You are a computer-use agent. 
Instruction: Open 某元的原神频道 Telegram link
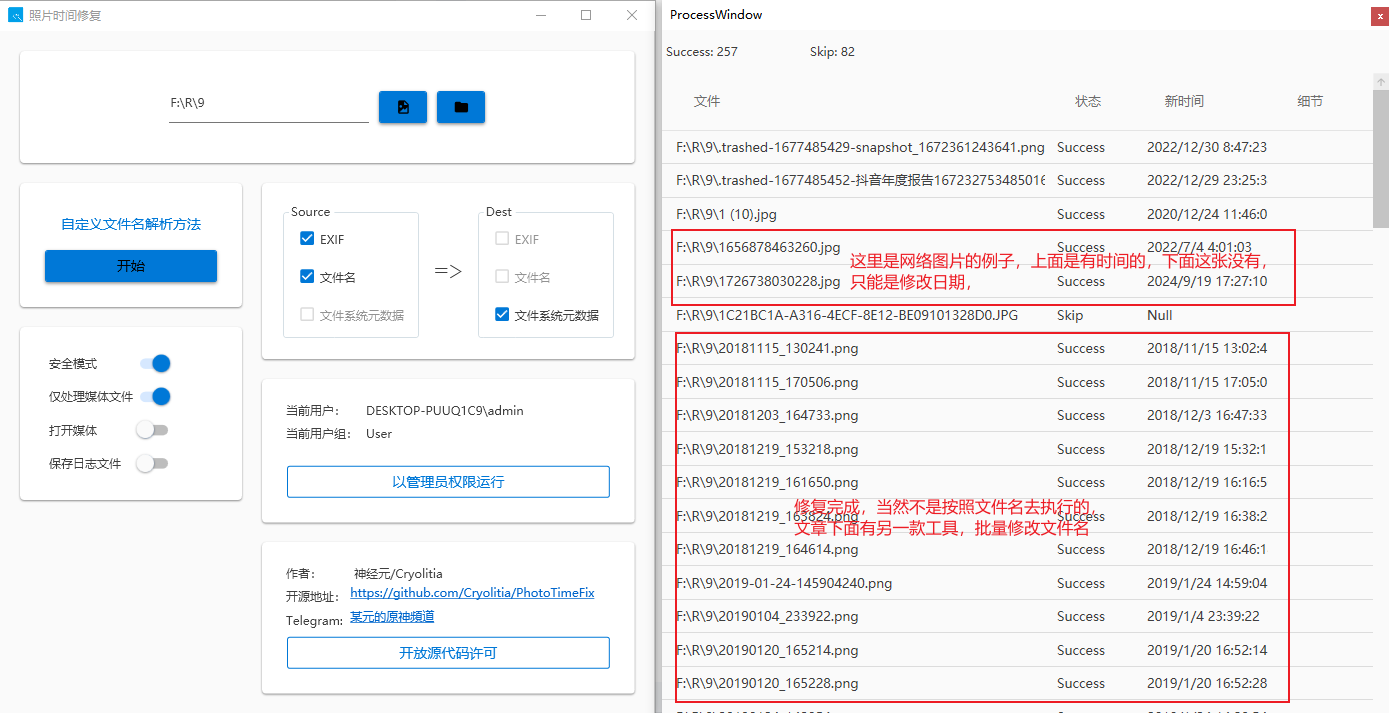392,617
